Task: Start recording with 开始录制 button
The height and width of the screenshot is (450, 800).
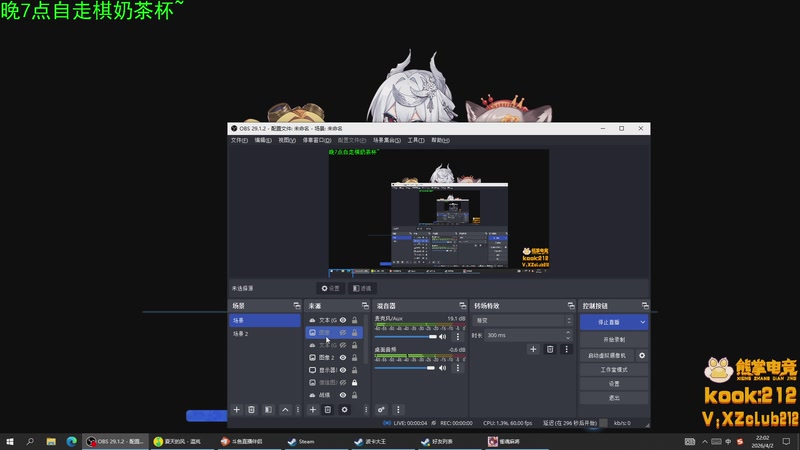Action: [x=614, y=339]
